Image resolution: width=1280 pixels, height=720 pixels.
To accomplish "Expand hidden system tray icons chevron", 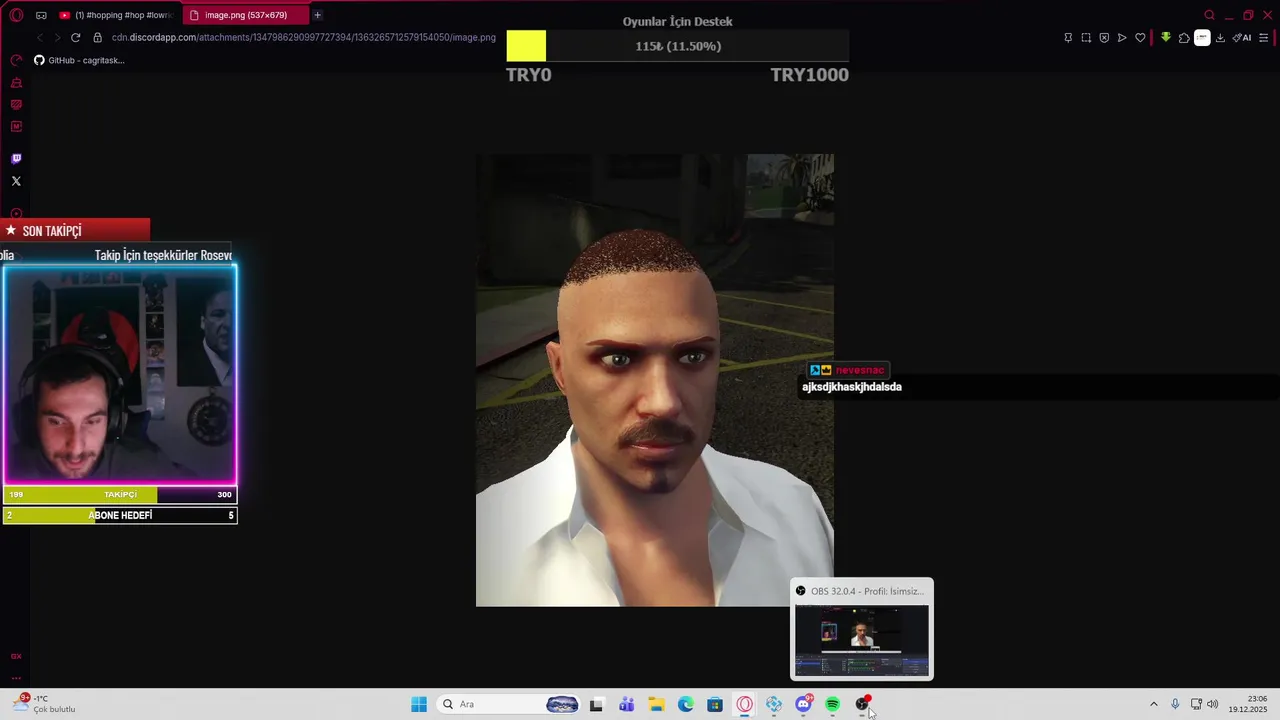I will pyautogui.click(x=1153, y=704).
